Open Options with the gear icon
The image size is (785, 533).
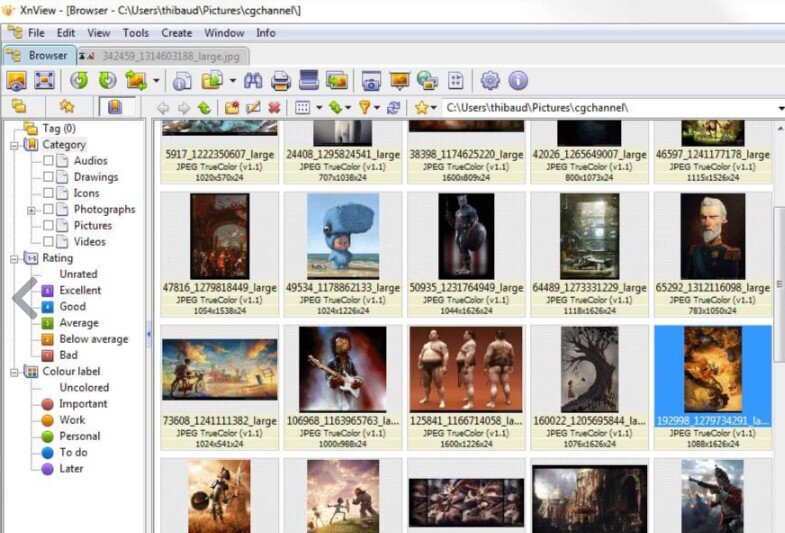tap(490, 81)
